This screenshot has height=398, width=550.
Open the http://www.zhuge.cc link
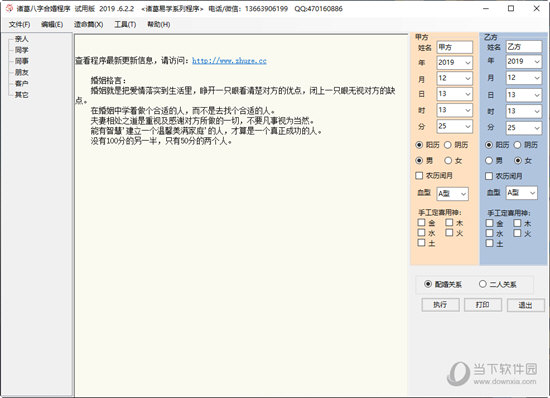click(229, 61)
